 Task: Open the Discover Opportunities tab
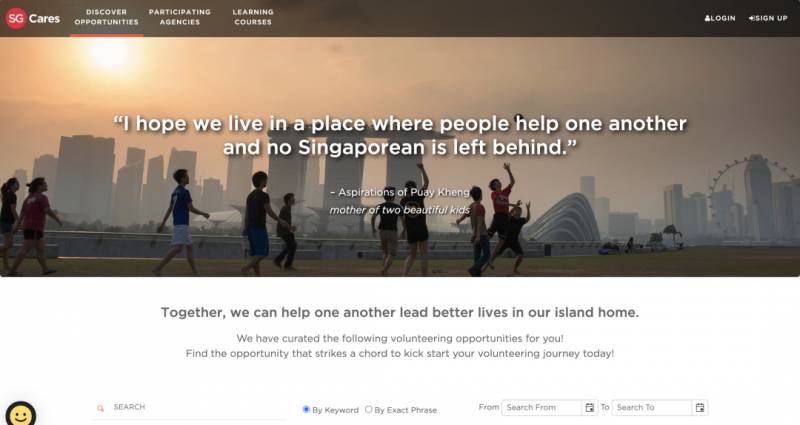pos(107,17)
